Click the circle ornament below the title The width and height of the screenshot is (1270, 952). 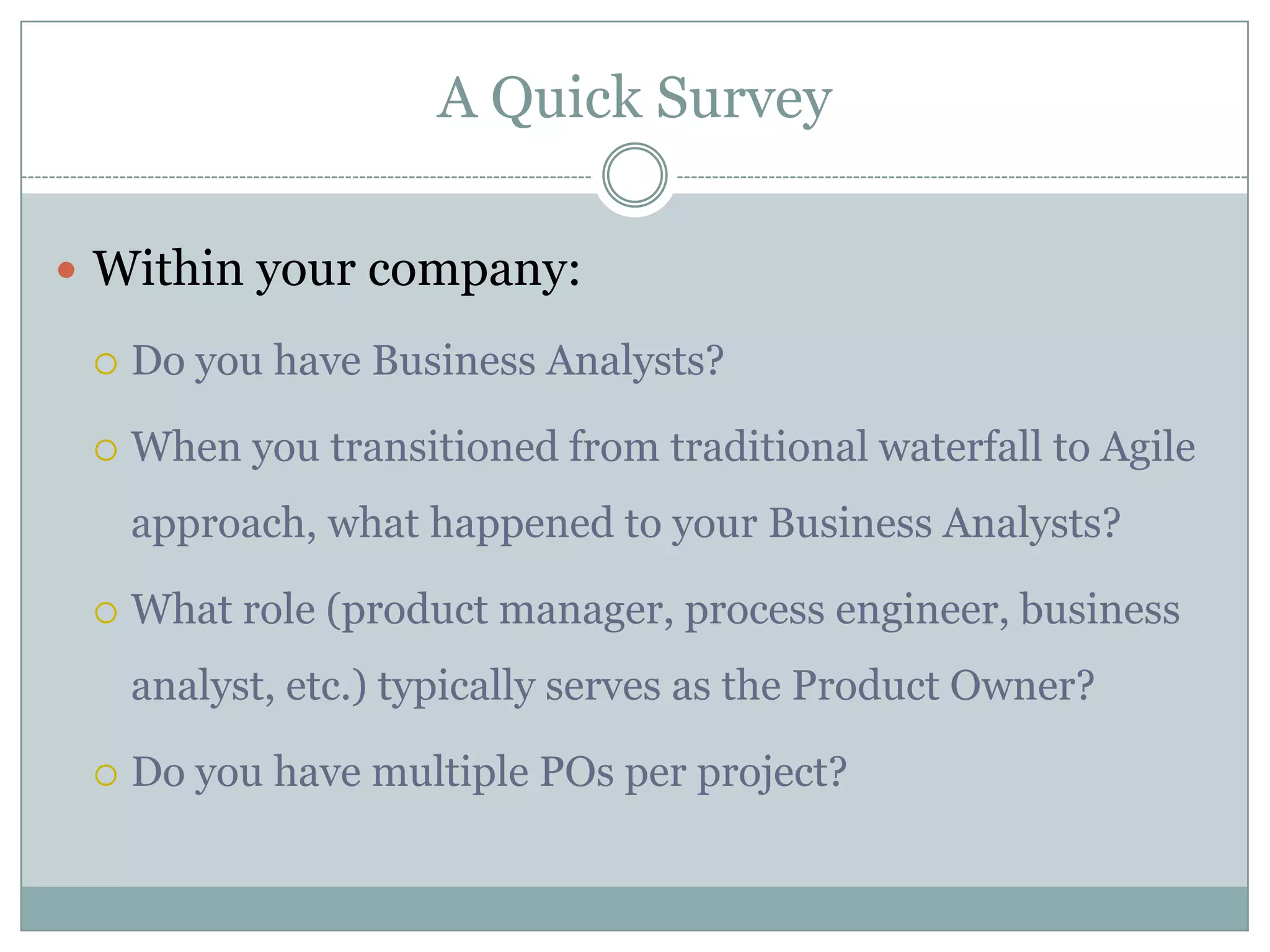(x=634, y=175)
